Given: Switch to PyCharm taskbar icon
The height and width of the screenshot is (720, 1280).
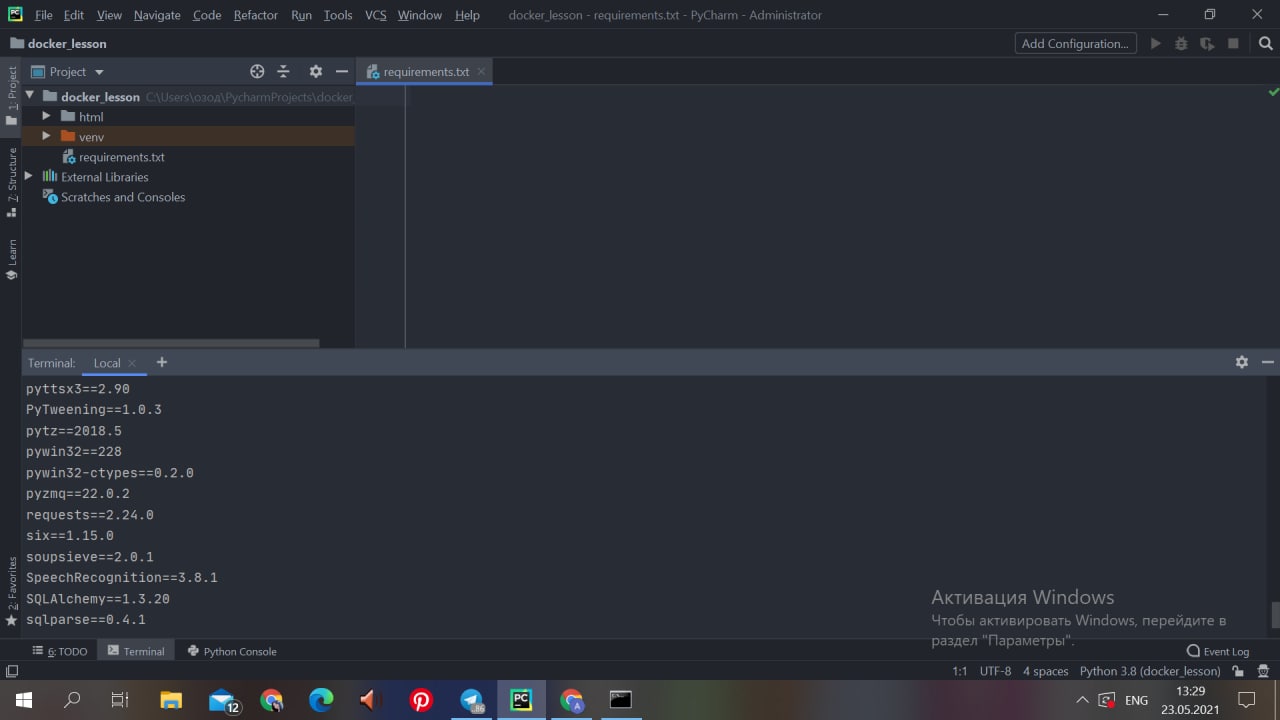Looking at the screenshot, I should tap(521, 700).
